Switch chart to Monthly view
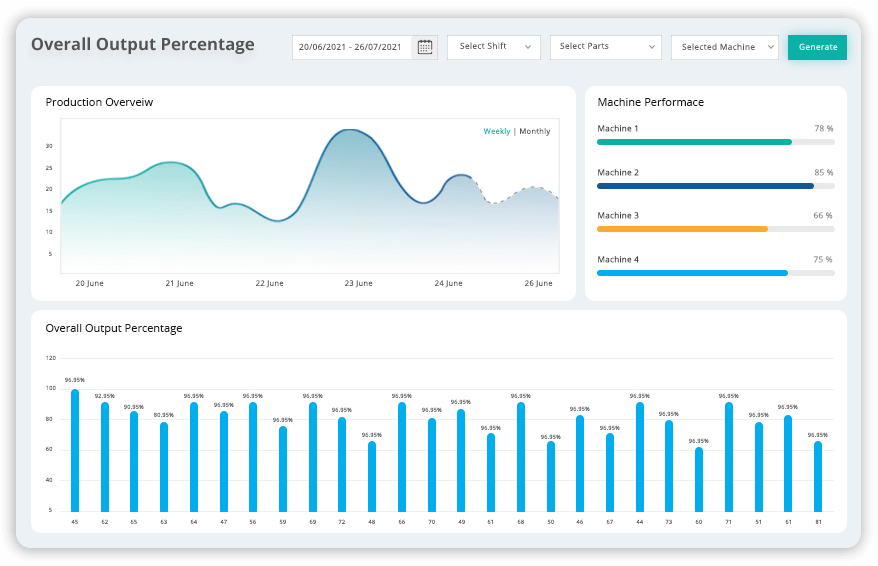Viewport: 878px width, 566px height. (535, 131)
